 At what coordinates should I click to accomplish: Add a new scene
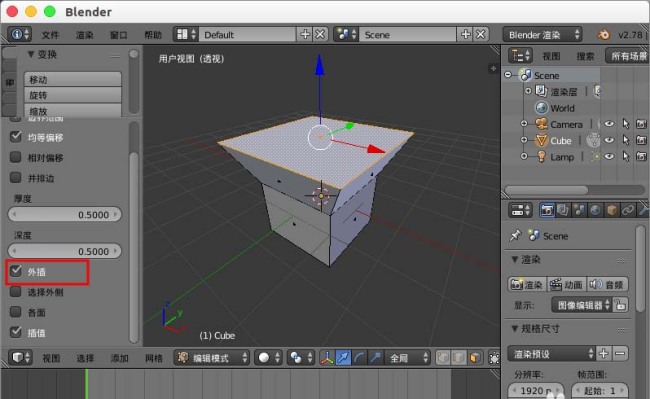point(465,34)
